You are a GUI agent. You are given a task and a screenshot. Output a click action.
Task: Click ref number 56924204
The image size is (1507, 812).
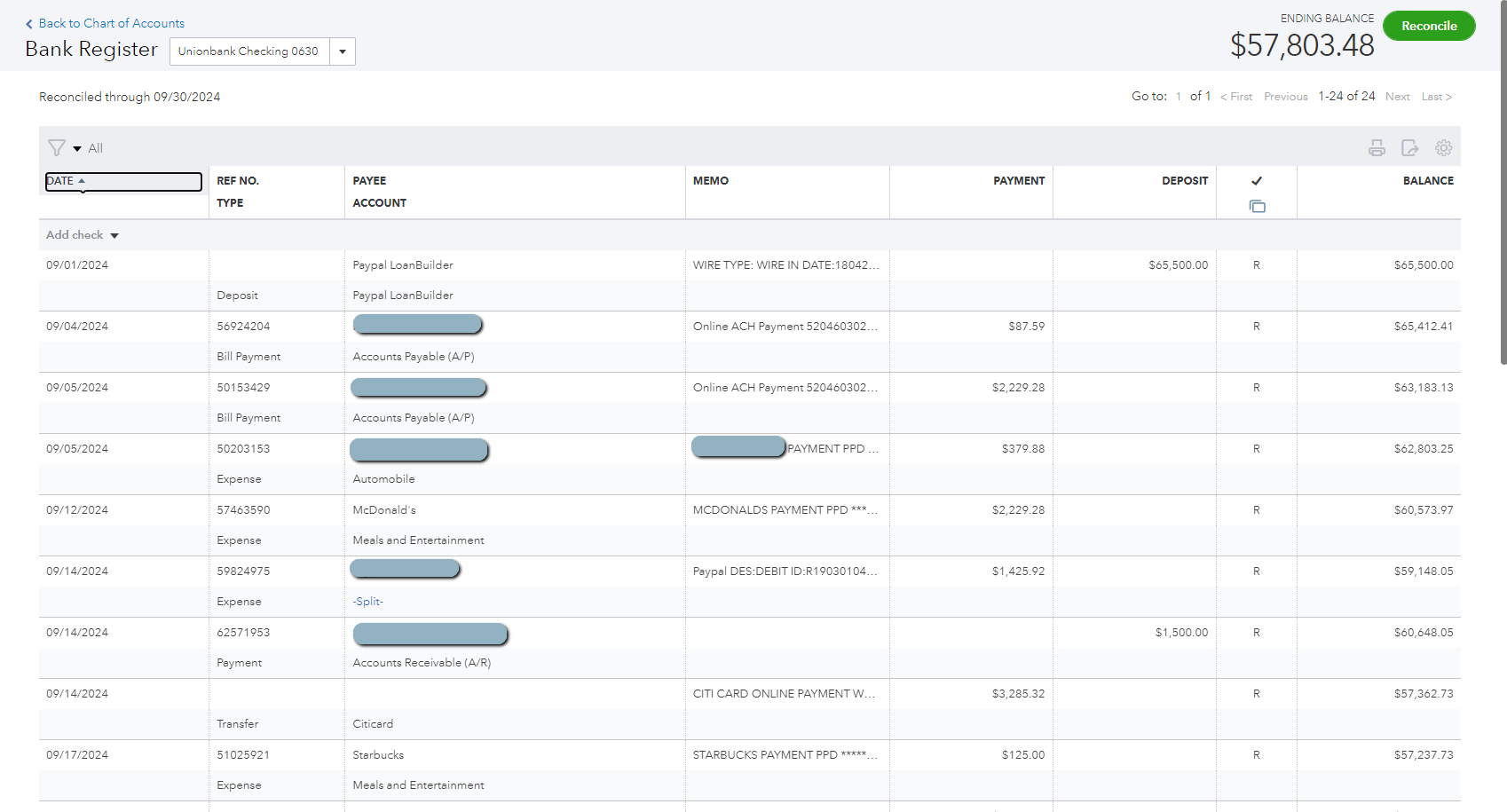pos(243,327)
